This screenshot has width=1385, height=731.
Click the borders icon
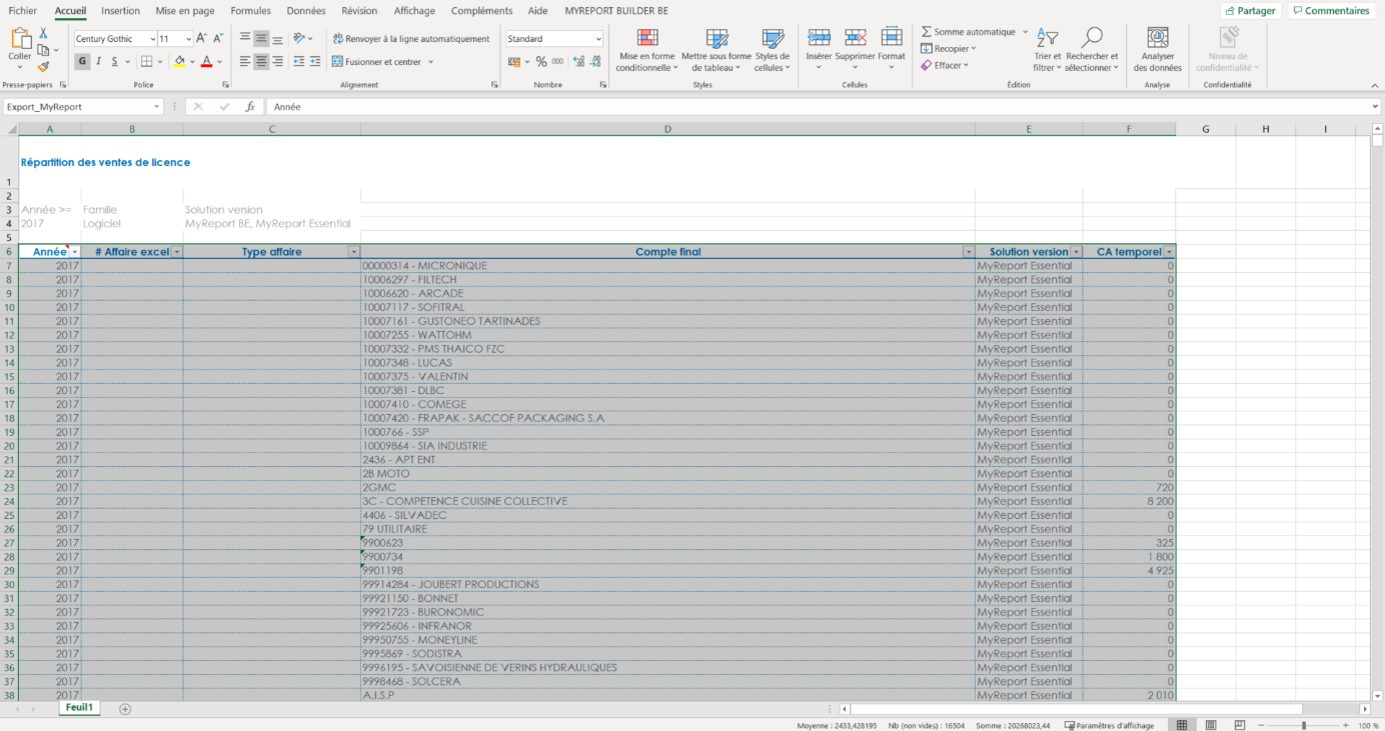click(145, 61)
